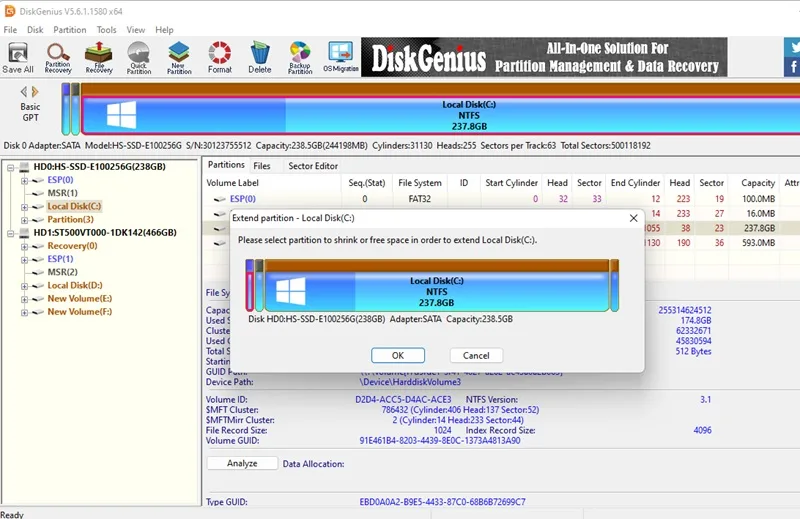800x519 pixels.
Task: Expand the ESP(0) tree node
Action: pos(24,180)
